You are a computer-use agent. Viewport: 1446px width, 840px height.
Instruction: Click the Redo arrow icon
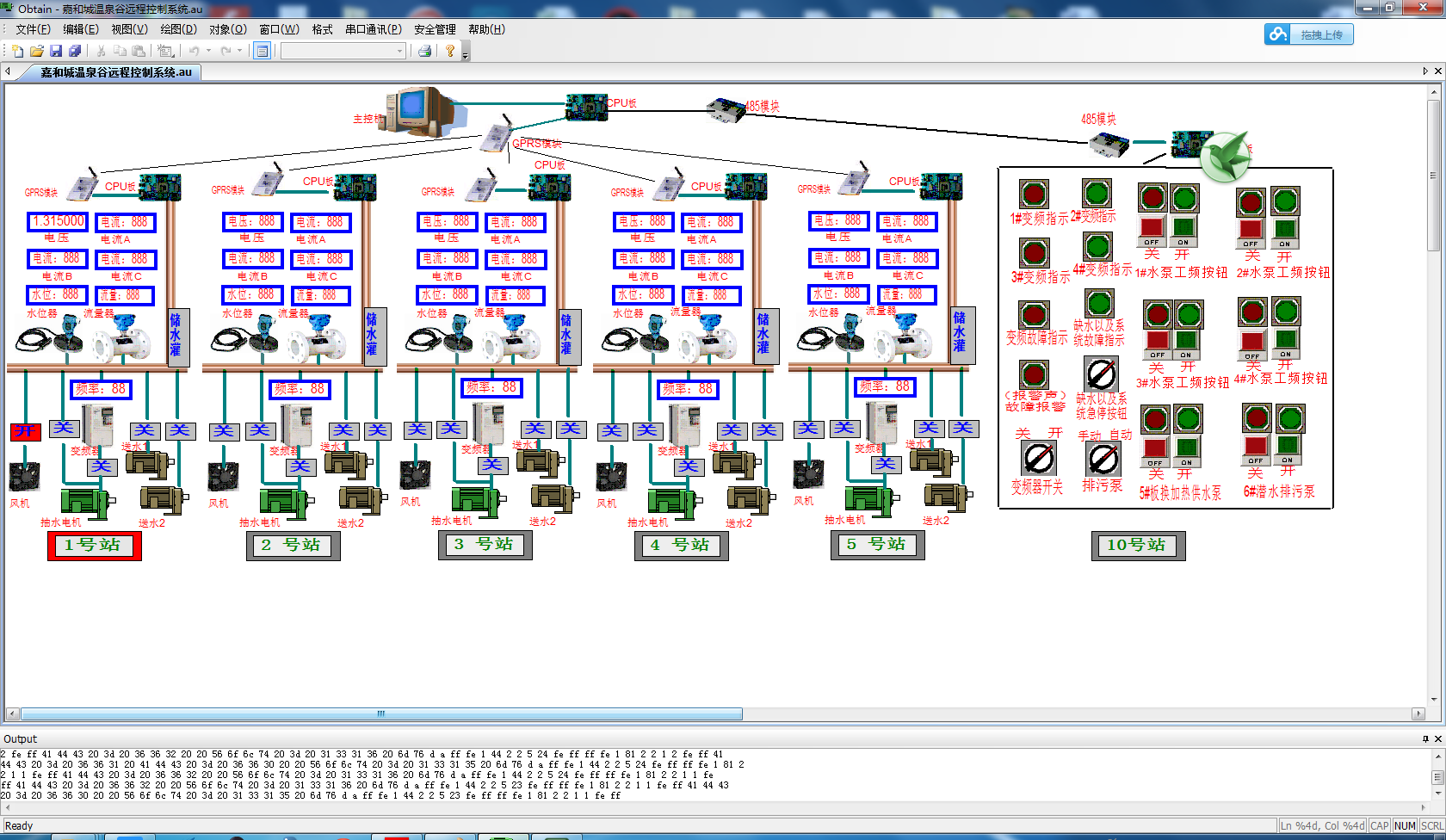[226, 51]
